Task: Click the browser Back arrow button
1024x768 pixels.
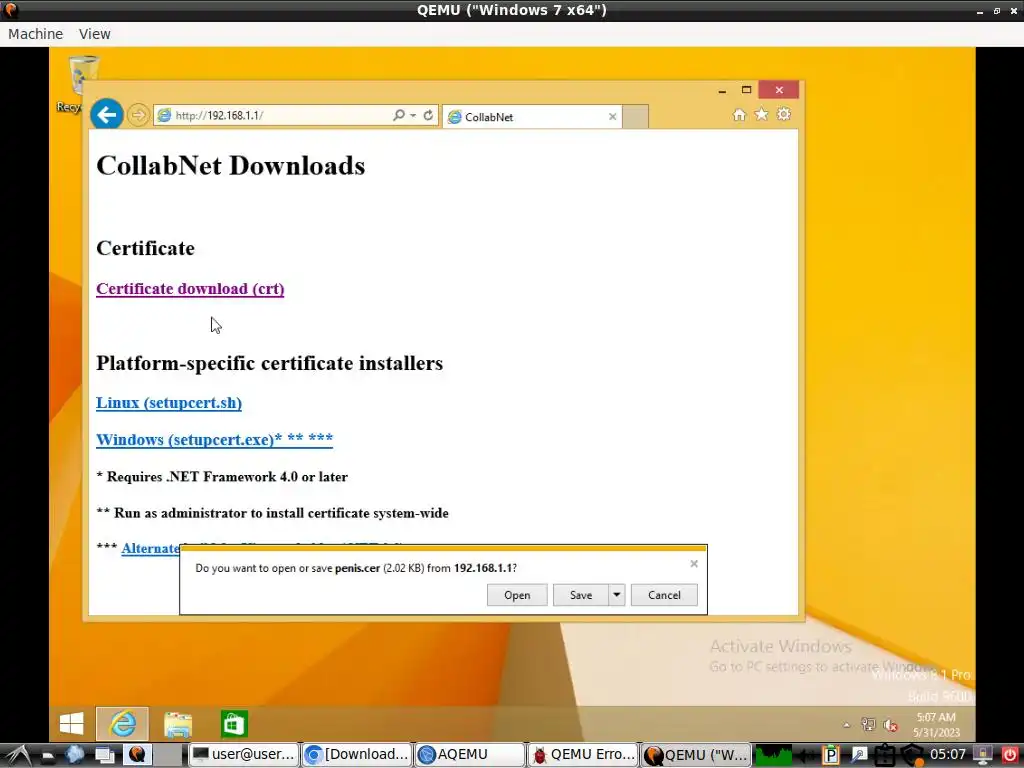Action: coord(106,115)
